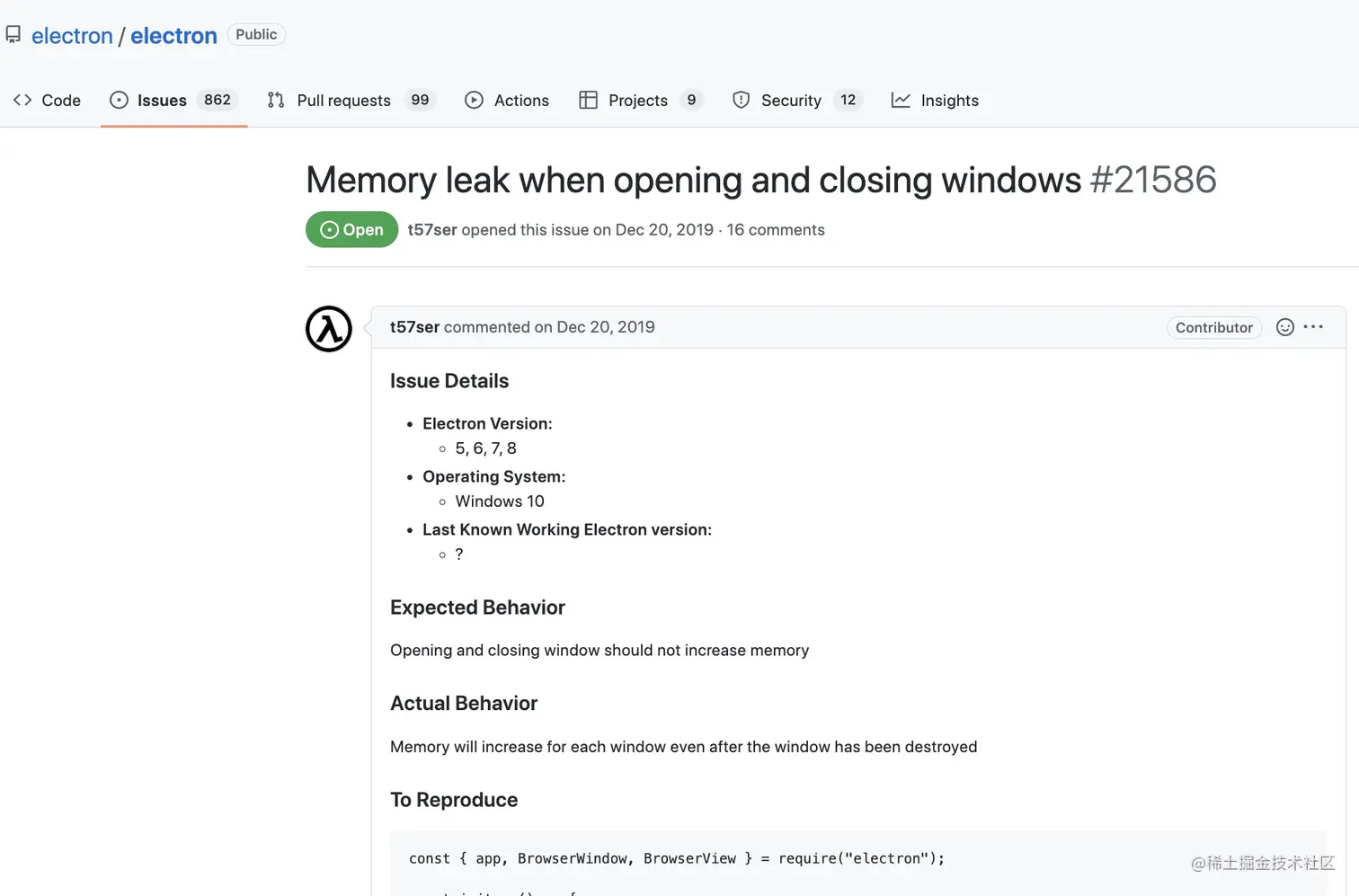The image size is (1359, 896).
Task: Switch to the Insights tab
Action: coord(949,100)
